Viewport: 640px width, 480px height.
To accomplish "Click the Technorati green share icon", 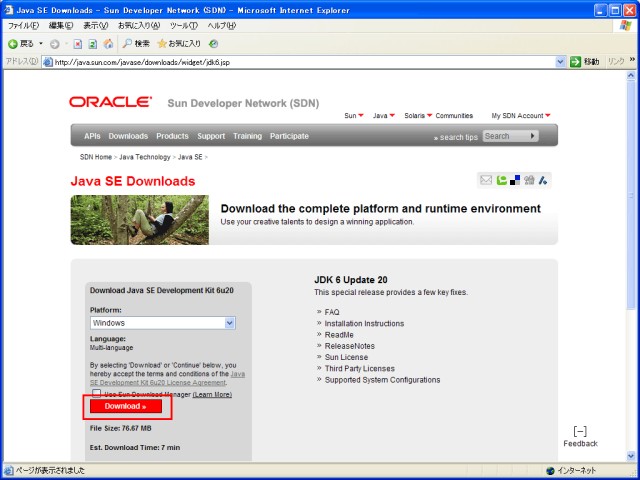I will click(501, 180).
